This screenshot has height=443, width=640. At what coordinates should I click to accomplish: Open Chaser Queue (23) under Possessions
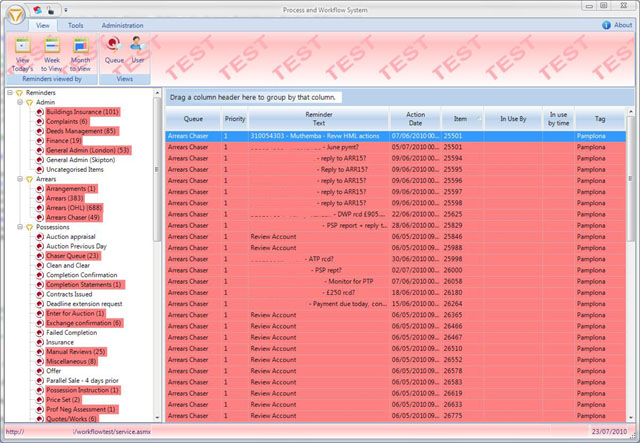pos(73,256)
